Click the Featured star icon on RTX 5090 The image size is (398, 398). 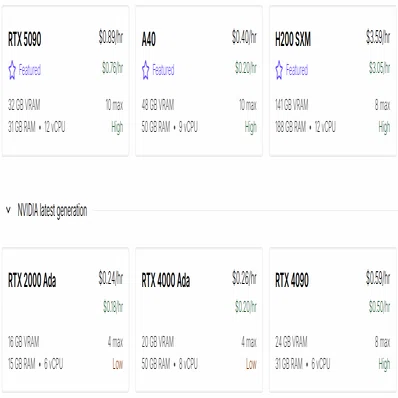(x=12, y=70)
